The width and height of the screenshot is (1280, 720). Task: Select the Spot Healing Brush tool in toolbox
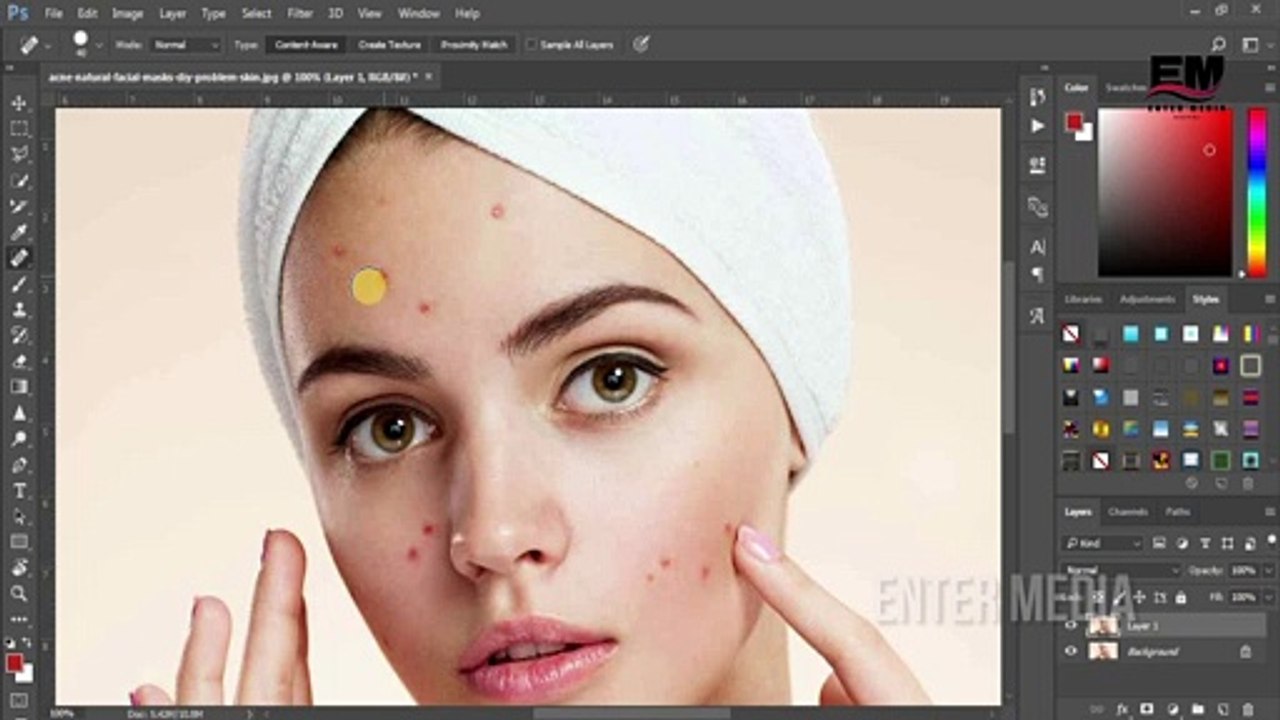click(19, 258)
